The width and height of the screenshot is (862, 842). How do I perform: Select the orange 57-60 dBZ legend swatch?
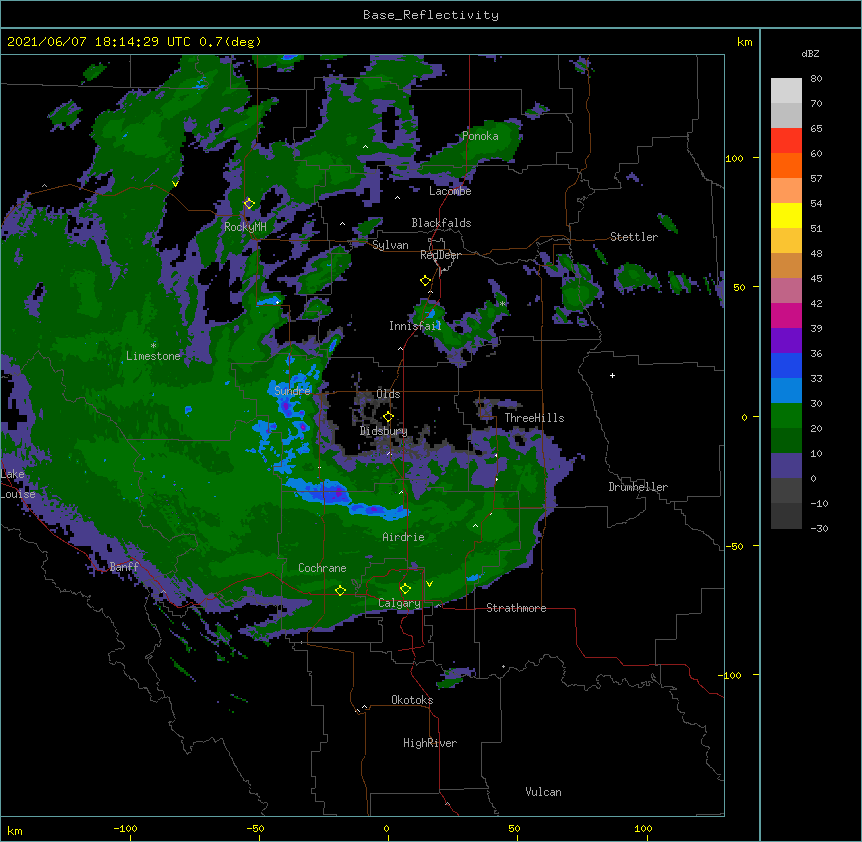point(786,165)
